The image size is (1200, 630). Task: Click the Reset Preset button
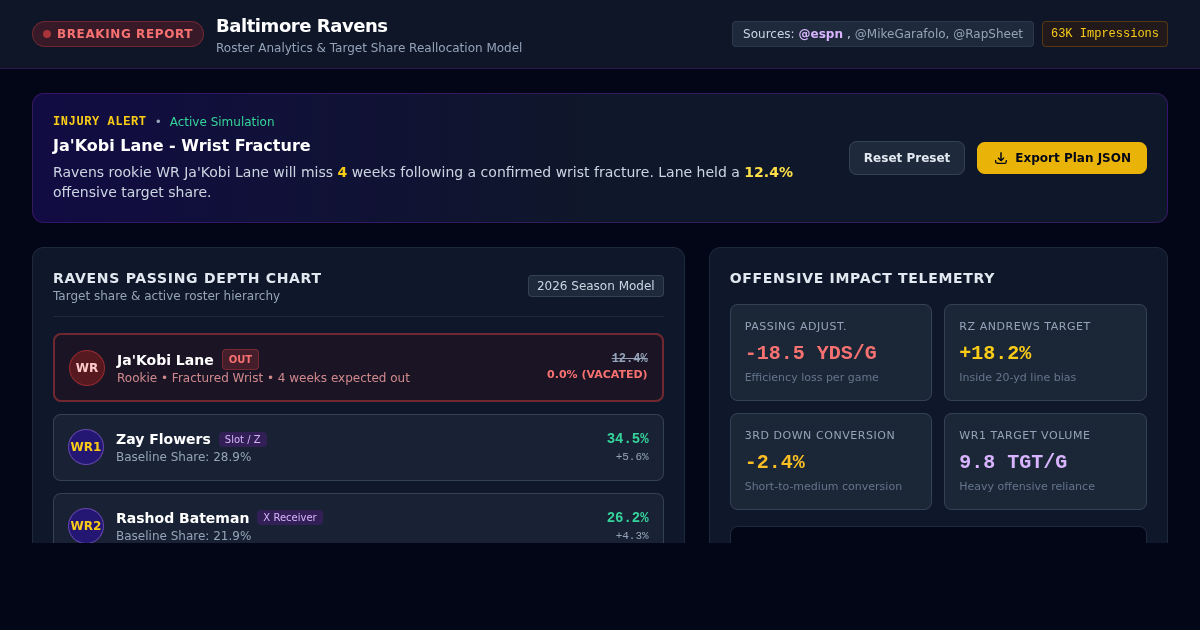tap(907, 158)
